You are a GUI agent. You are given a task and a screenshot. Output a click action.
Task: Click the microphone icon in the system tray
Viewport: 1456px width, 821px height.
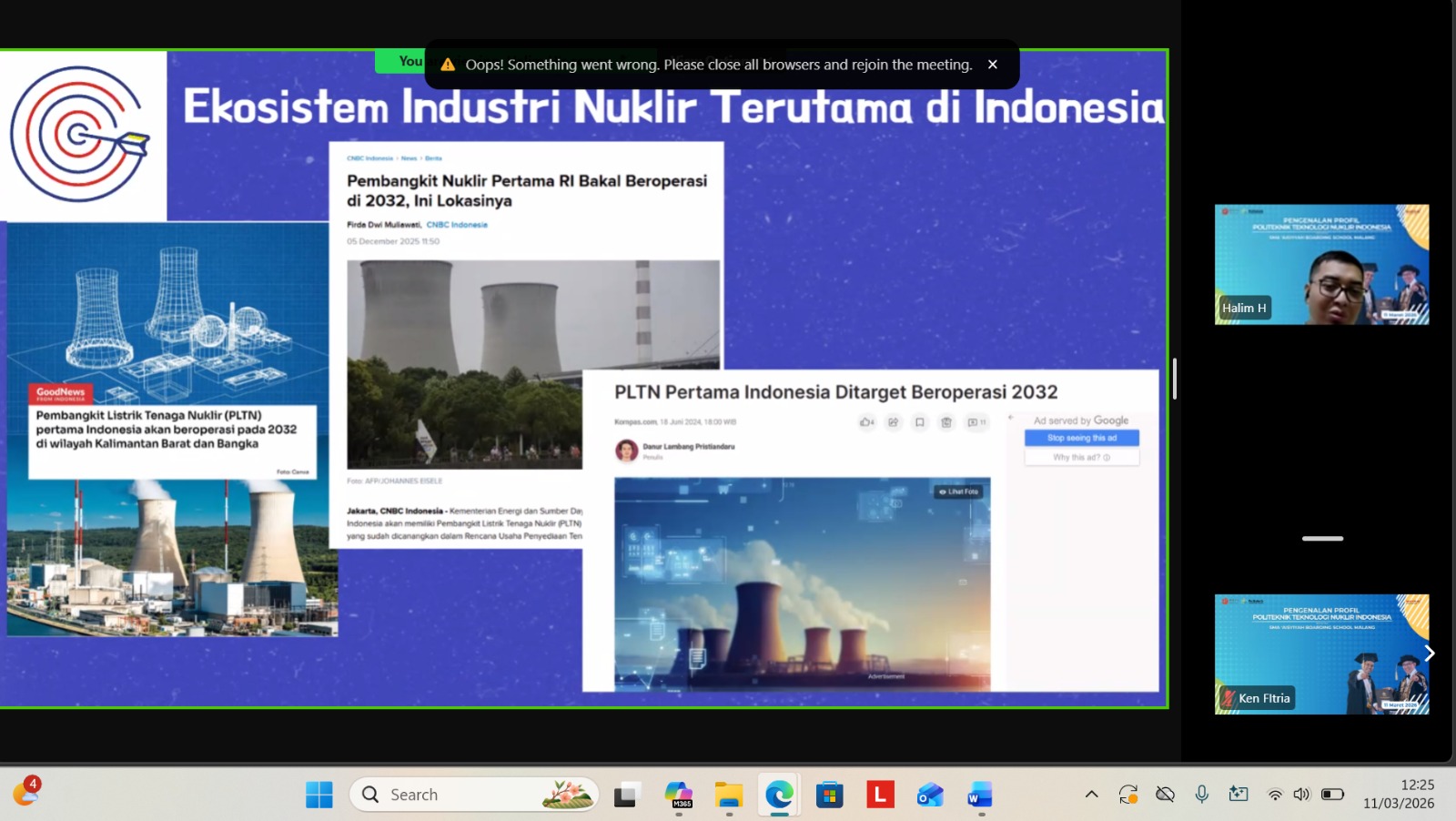tap(1203, 793)
